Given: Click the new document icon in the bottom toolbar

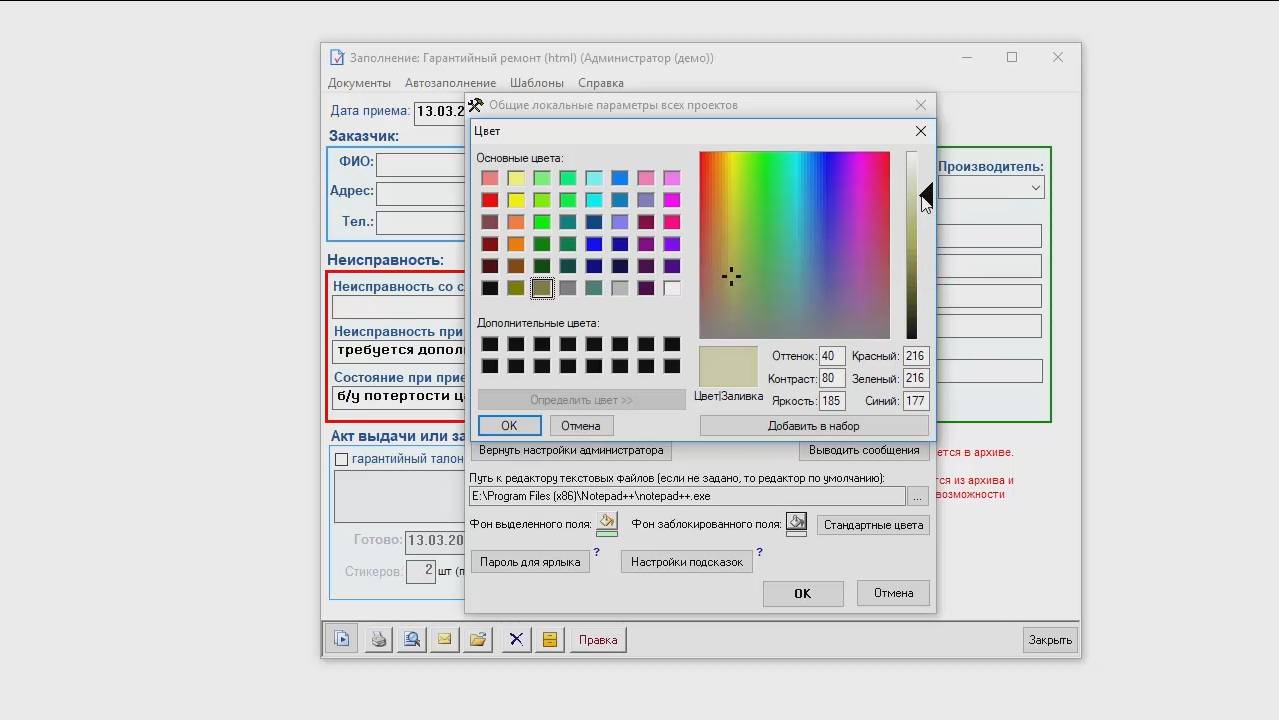Looking at the screenshot, I should [342, 639].
